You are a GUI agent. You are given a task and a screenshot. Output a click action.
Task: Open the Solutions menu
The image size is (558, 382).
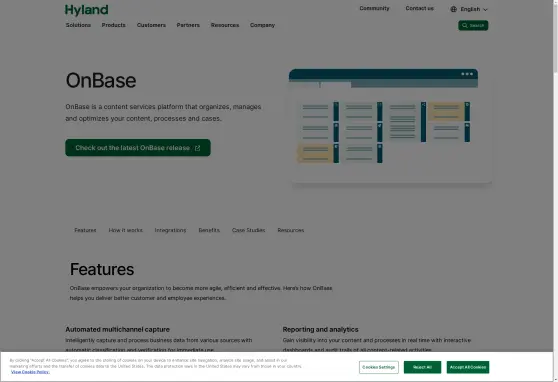point(78,25)
